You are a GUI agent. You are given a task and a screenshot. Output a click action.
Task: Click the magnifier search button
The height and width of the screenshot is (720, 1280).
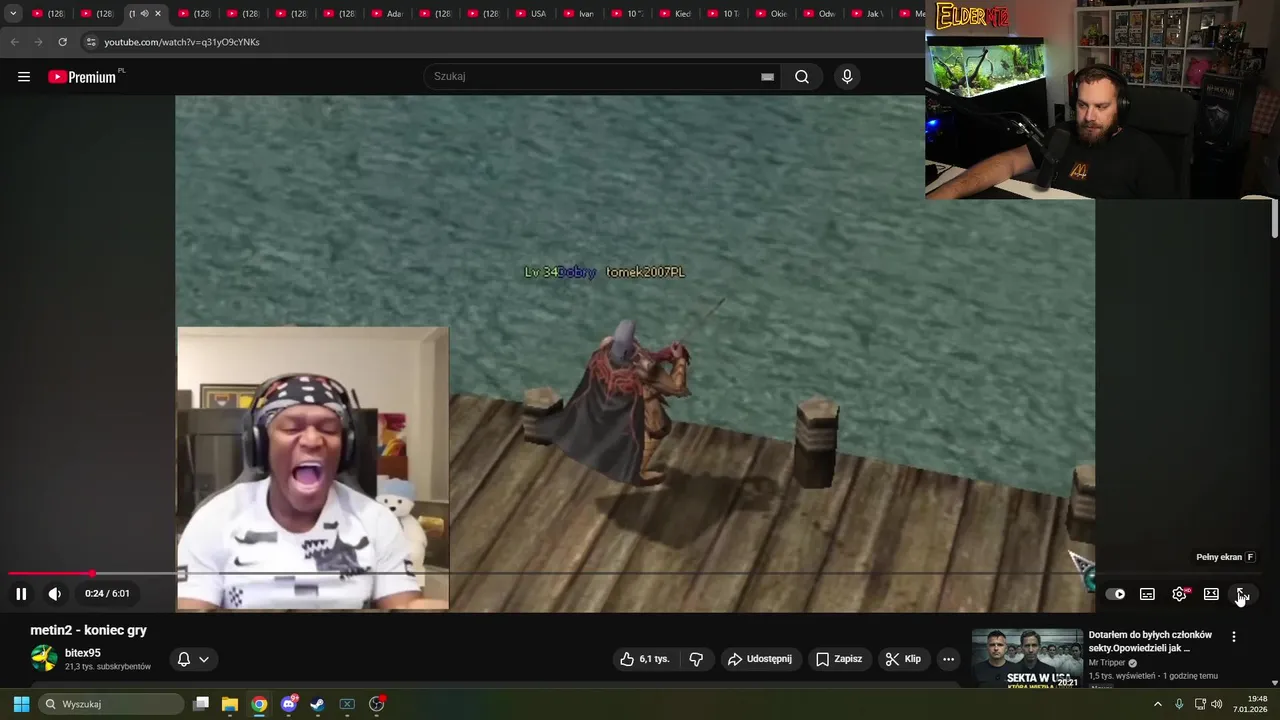point(802,77)
